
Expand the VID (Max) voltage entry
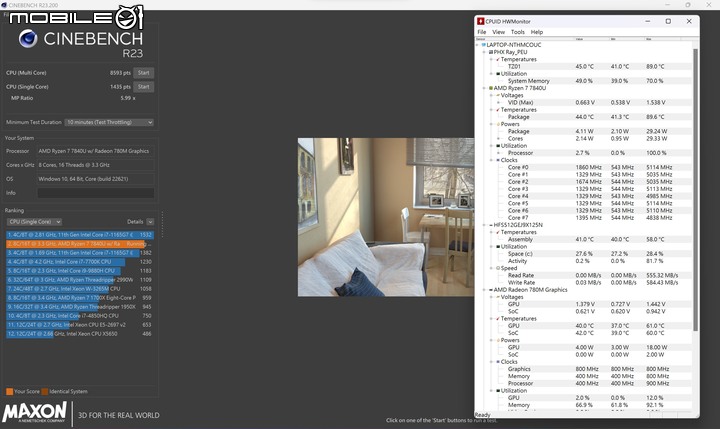coord(498,102)
